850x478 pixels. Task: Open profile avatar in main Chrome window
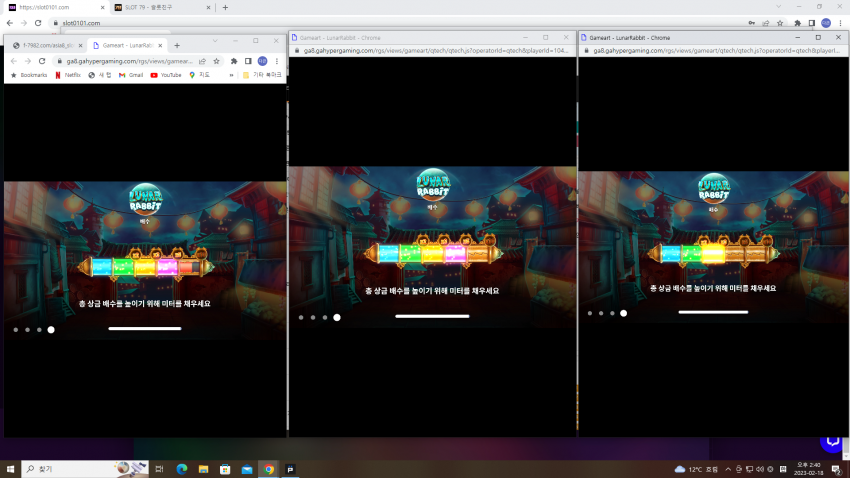pos(826,23)
